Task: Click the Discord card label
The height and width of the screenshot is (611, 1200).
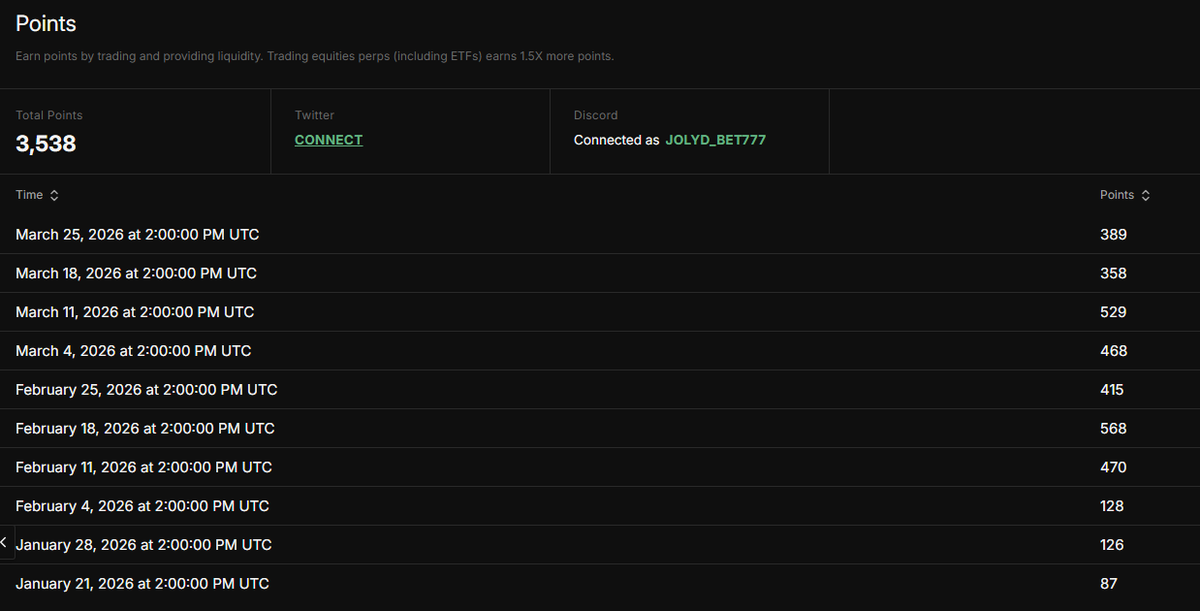Action: coord(596,115)
